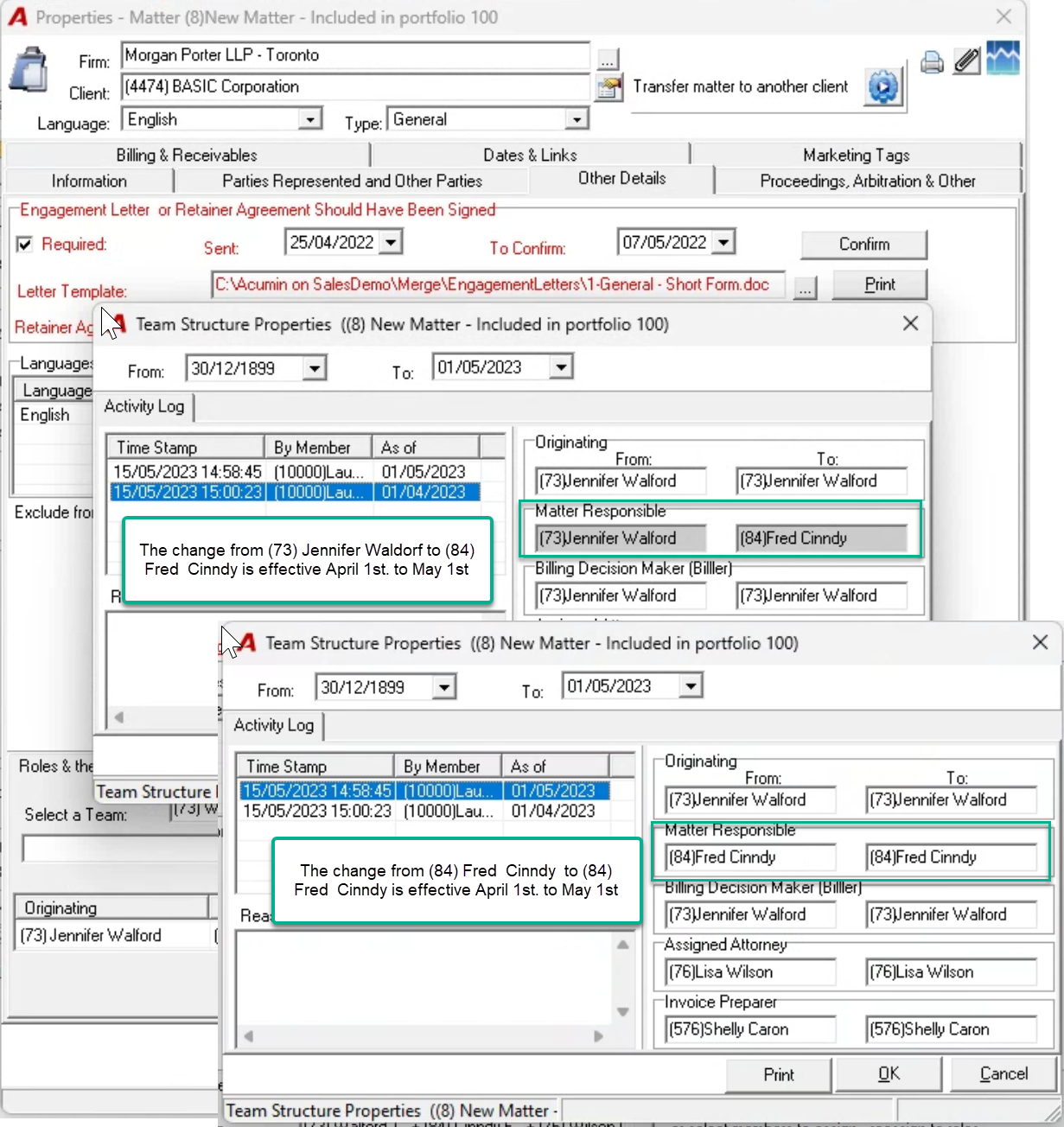Open the paperclip attachments icon
The image size is (1064, 1127).
click(x=967, y=61)
